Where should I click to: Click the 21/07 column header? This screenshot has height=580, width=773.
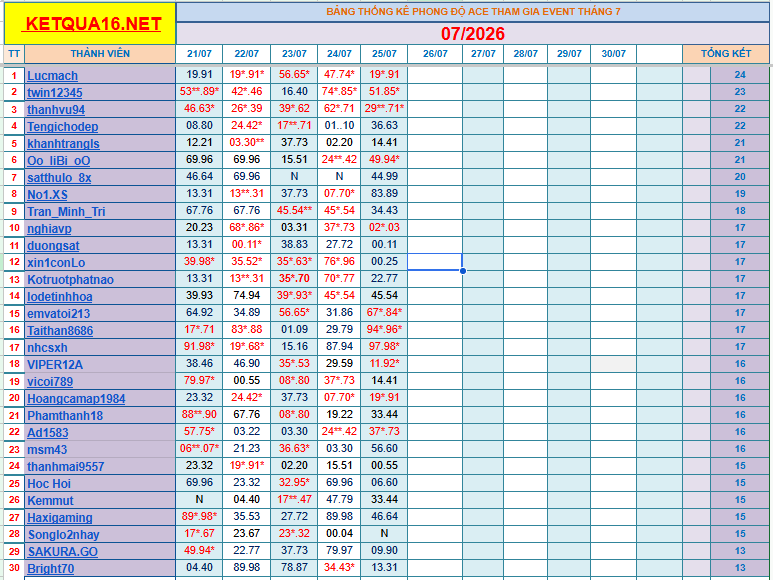click(x=199, y=54)
